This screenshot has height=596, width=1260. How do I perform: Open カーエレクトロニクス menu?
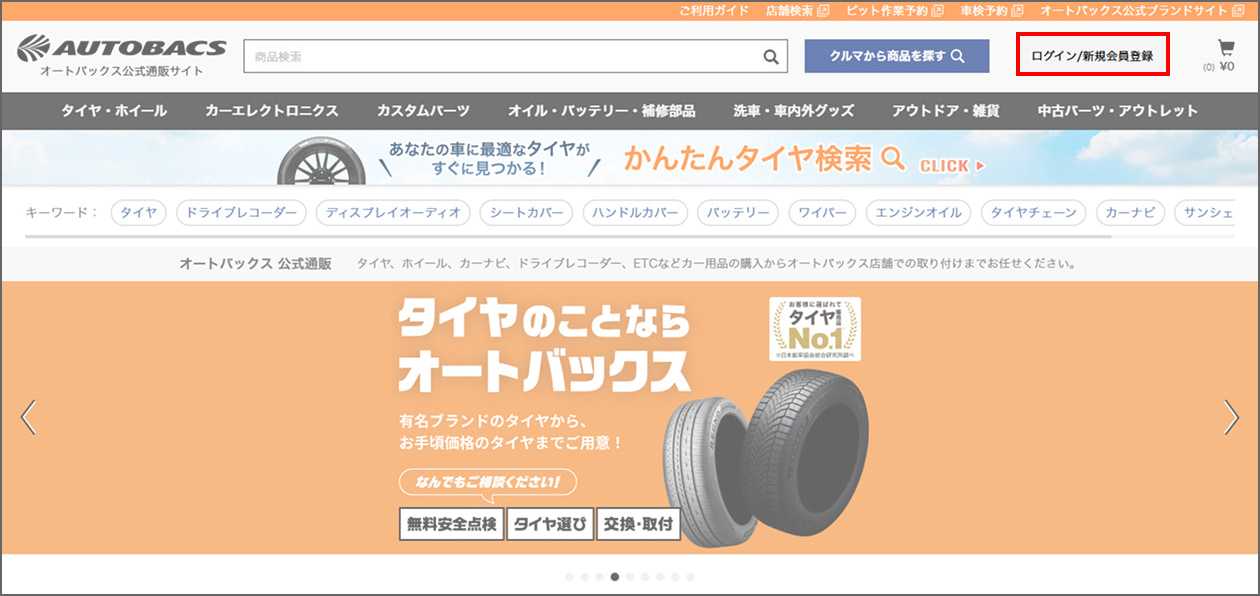[272, 111]
